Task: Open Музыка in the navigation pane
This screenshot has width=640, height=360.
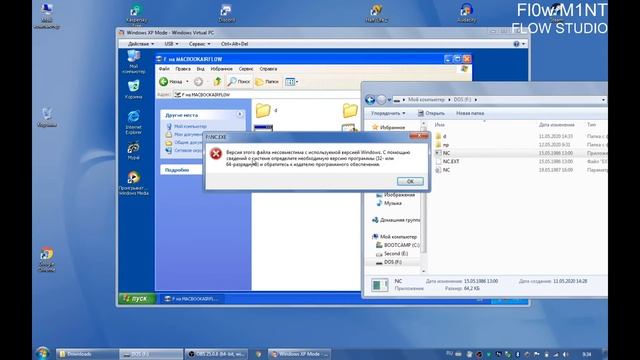Action: pyautogui.click(x=389, y=203)
